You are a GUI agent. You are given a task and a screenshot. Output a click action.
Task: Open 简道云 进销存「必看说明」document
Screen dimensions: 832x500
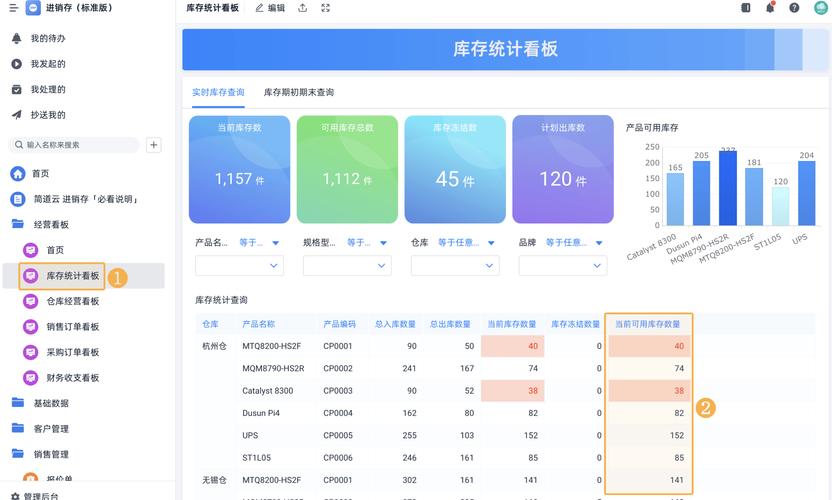coord(75,199)
